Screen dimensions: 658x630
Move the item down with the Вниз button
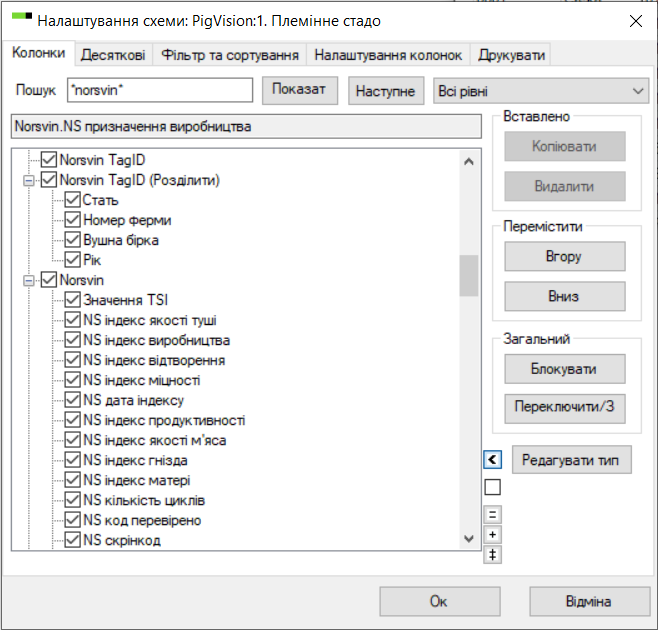click(565, 296)
